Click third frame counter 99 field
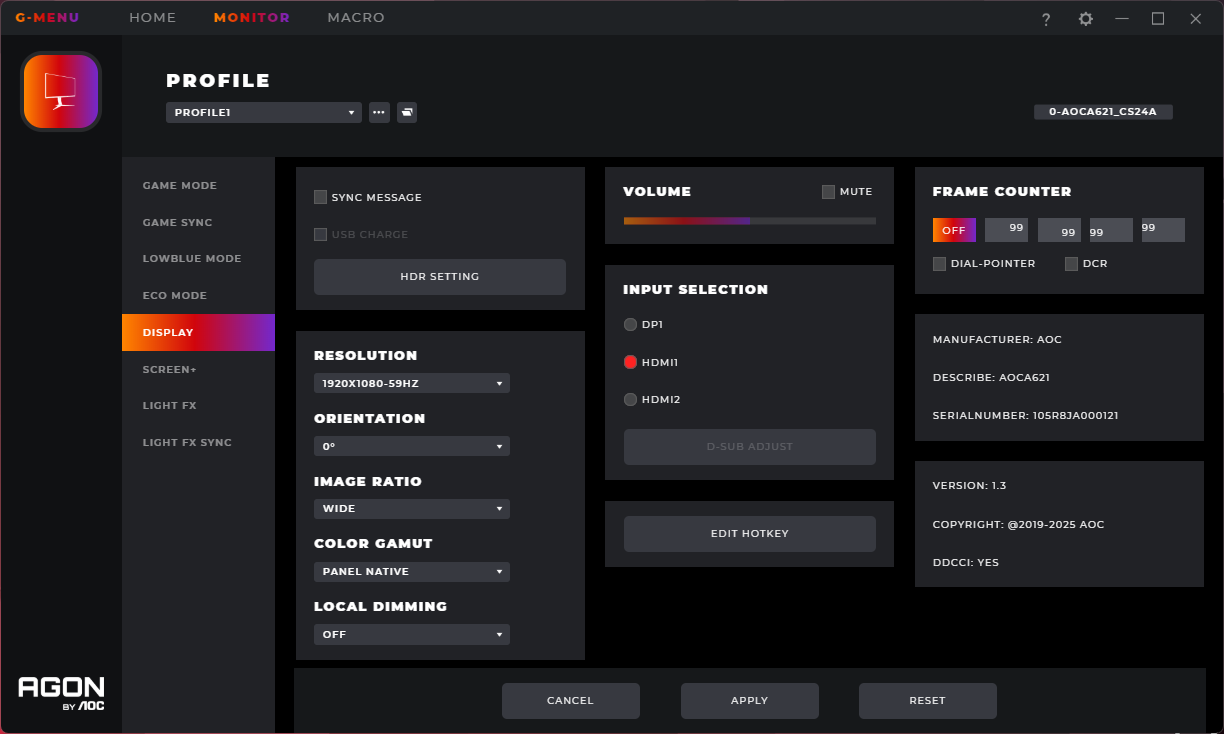Screen dimensions: 1224x734 coord(1111,230)
